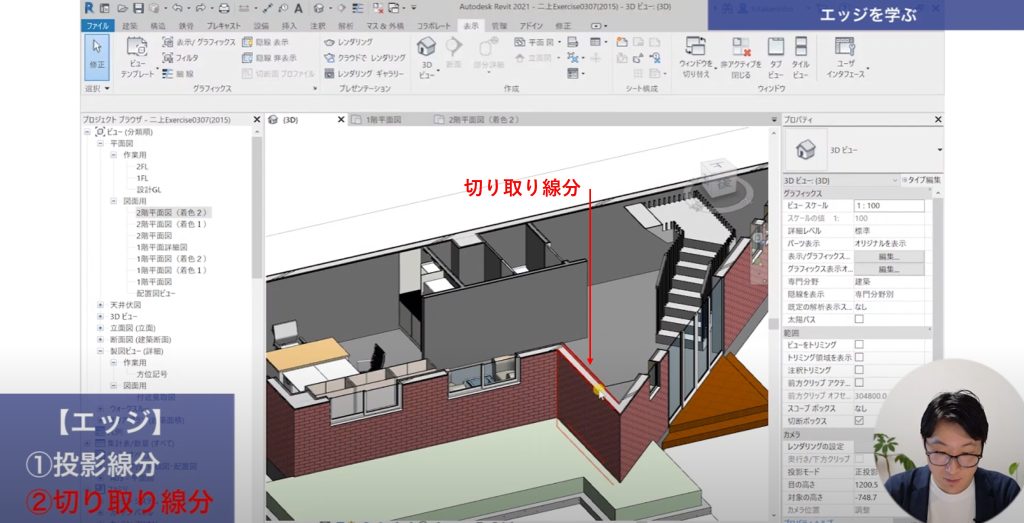Select the Modify (修正) arrow tool

(x=97, y=52)
